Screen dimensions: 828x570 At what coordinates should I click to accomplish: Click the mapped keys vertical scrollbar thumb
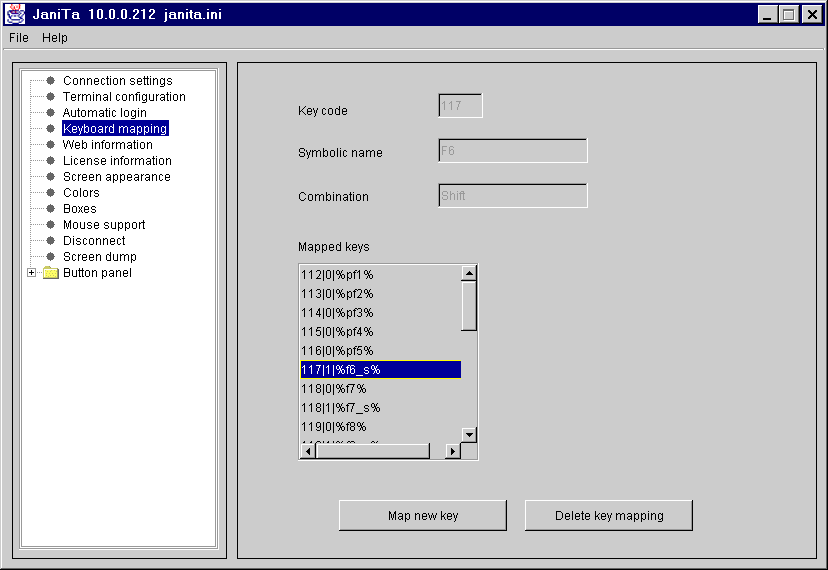coord(469,306)
